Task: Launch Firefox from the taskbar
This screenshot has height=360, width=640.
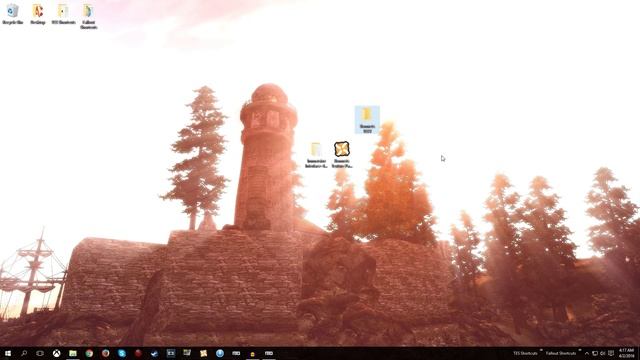Action: pyautogui.click(x=105, y=353)
